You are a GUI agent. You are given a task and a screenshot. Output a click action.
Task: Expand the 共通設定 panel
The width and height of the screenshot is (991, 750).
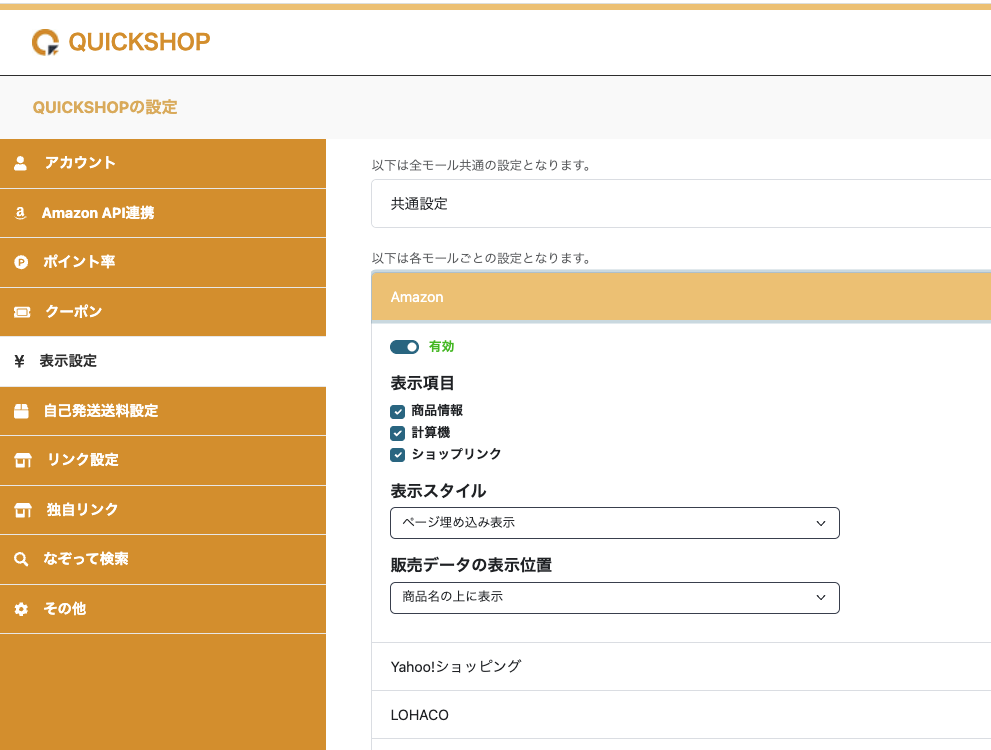tap(680, 204)
